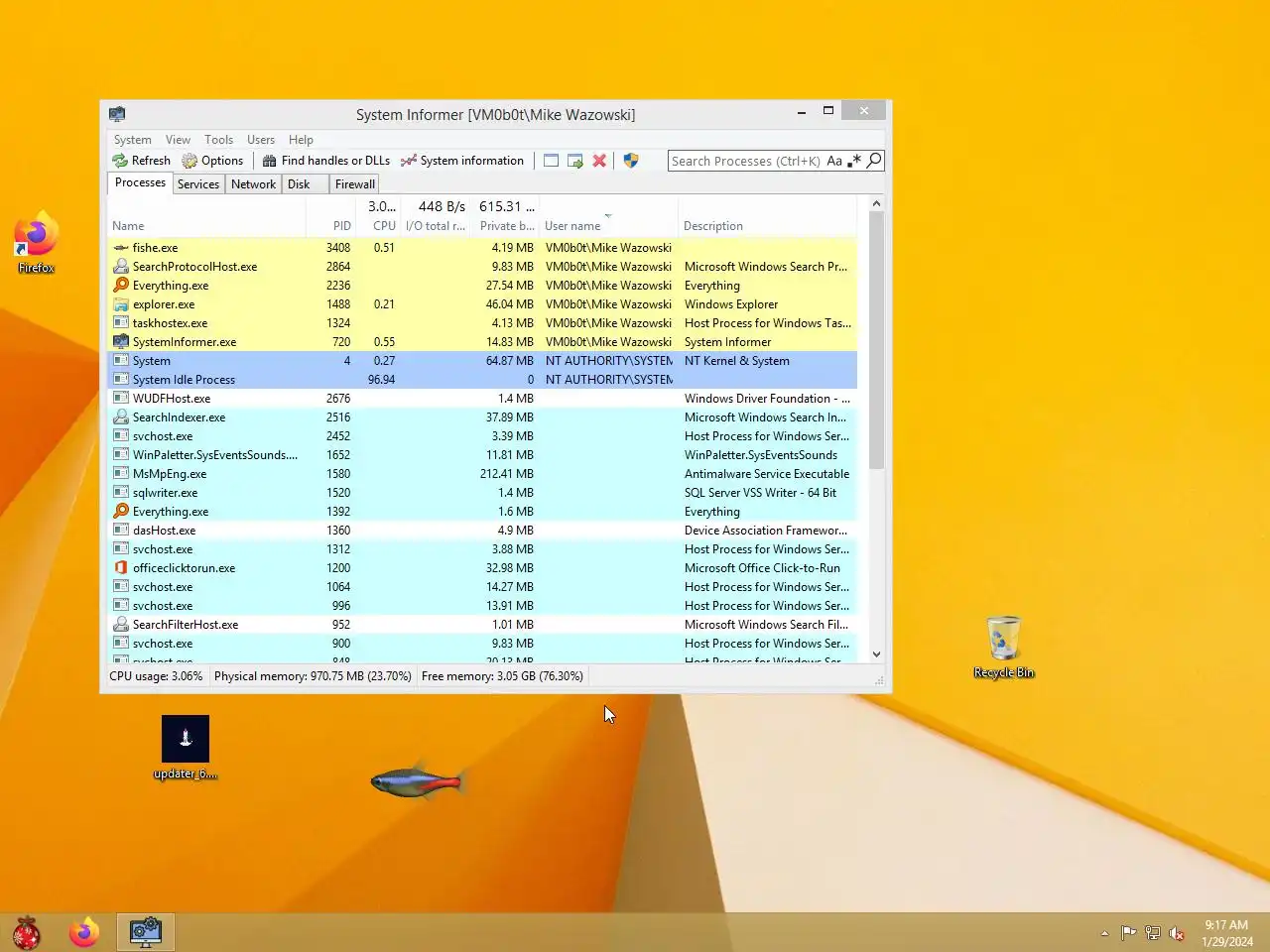Open the Recycle Bin desktop icon
Screen dimensions: 1270x952
[1004, 648]
